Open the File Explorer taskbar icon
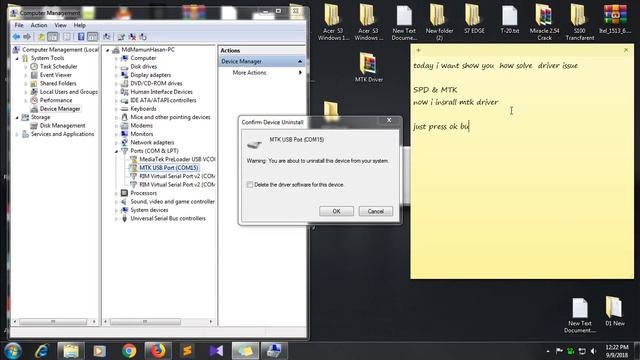The image size is (640, 360). click(71, 351)
